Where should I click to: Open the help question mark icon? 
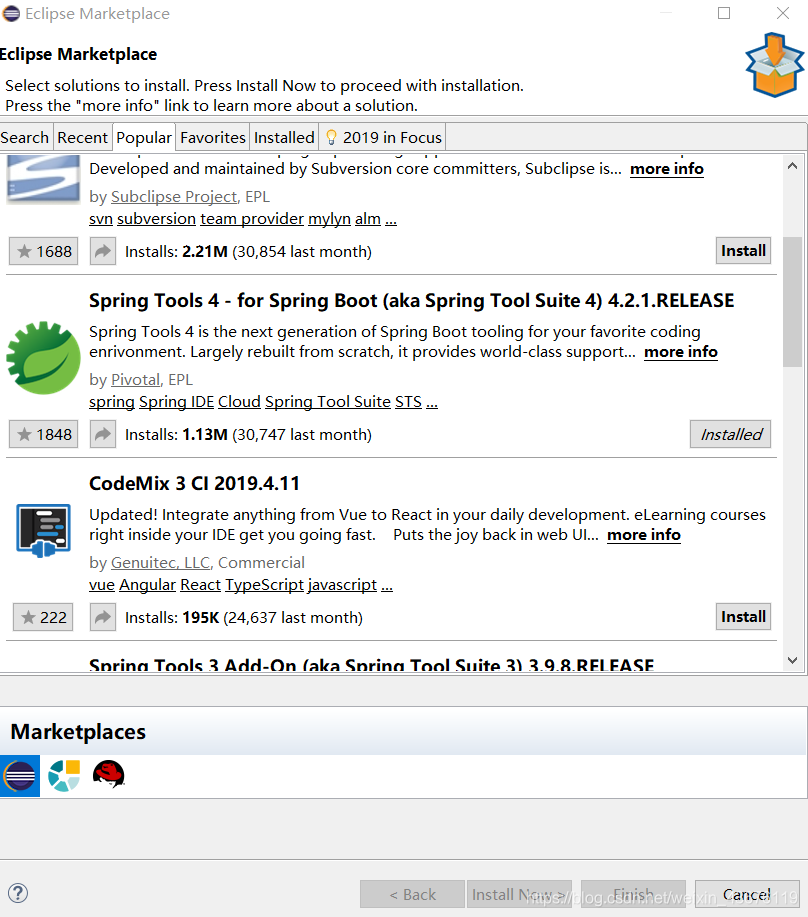coord(18,893)
